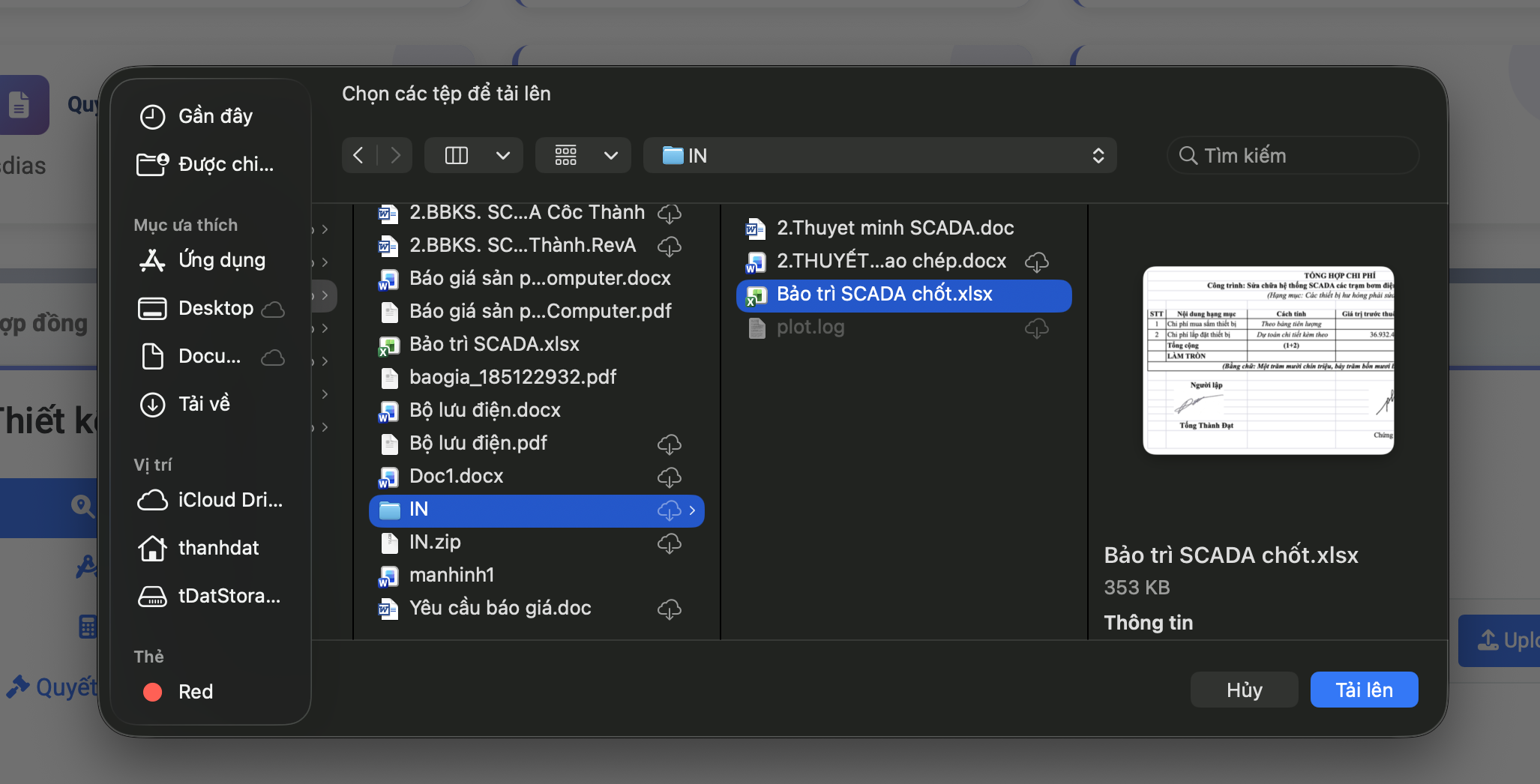1540x784 pixels.
Task: Download Bộ lưu điện.pdf from iCloud
Action: pyautogui.click(x=670, y=444)
